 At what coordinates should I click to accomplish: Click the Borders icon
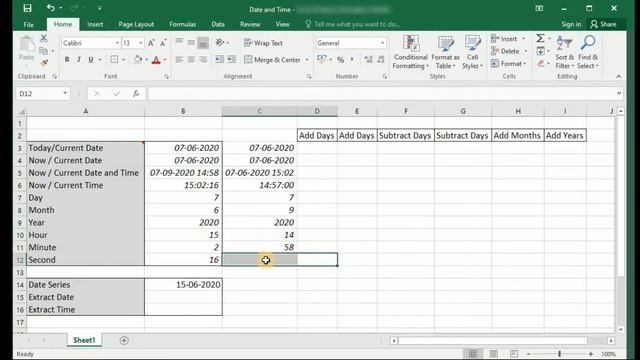pyautogui.click(x=114, y=60)
